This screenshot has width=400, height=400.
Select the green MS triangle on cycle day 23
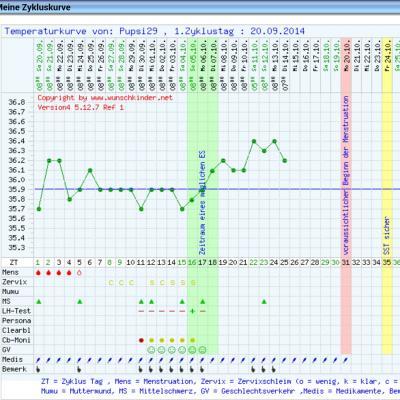(264, 301)
